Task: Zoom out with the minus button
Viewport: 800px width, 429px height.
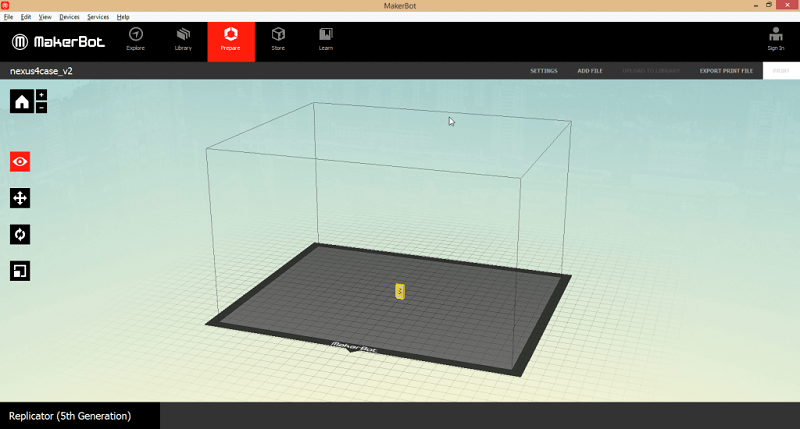Action: pos(41,107)
